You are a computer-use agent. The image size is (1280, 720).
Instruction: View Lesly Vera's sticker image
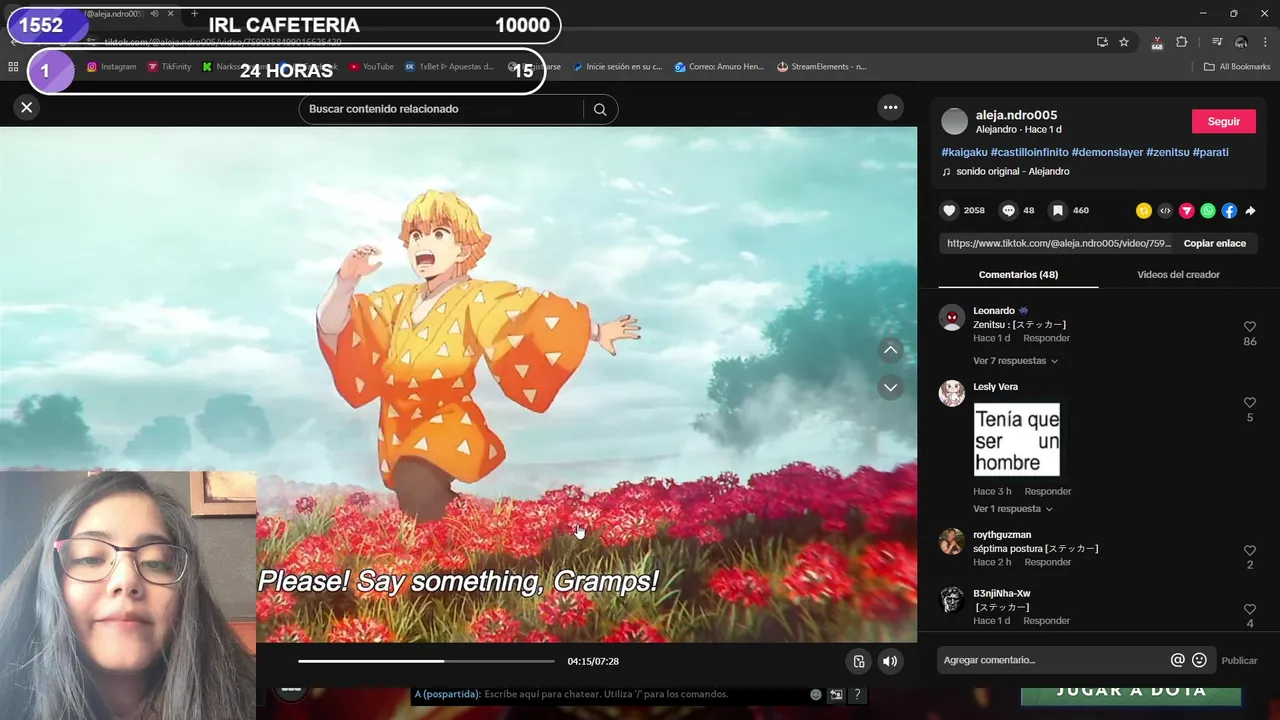point(1017,439)
